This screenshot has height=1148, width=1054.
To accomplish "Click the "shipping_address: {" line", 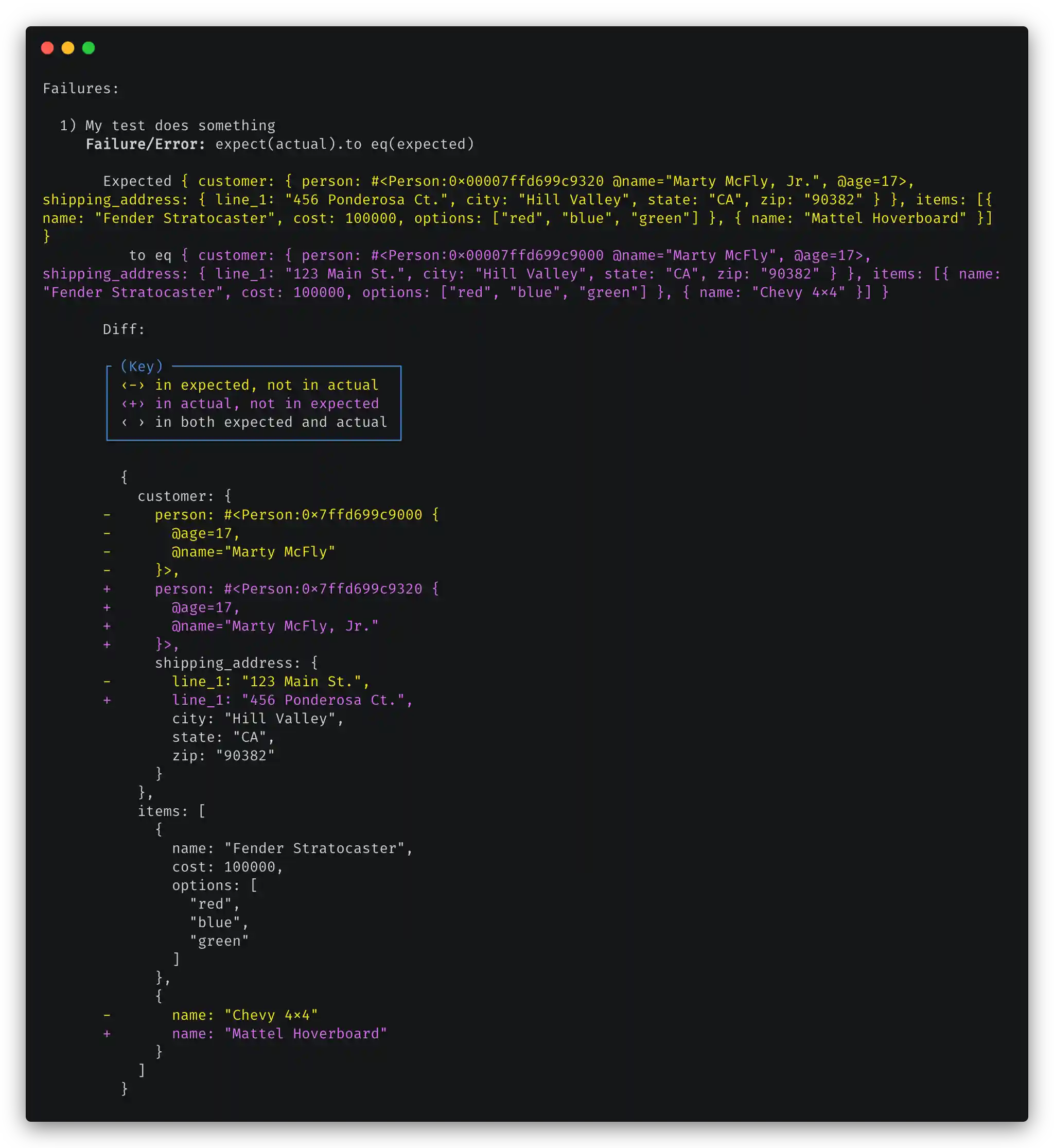I will point(236,663).
